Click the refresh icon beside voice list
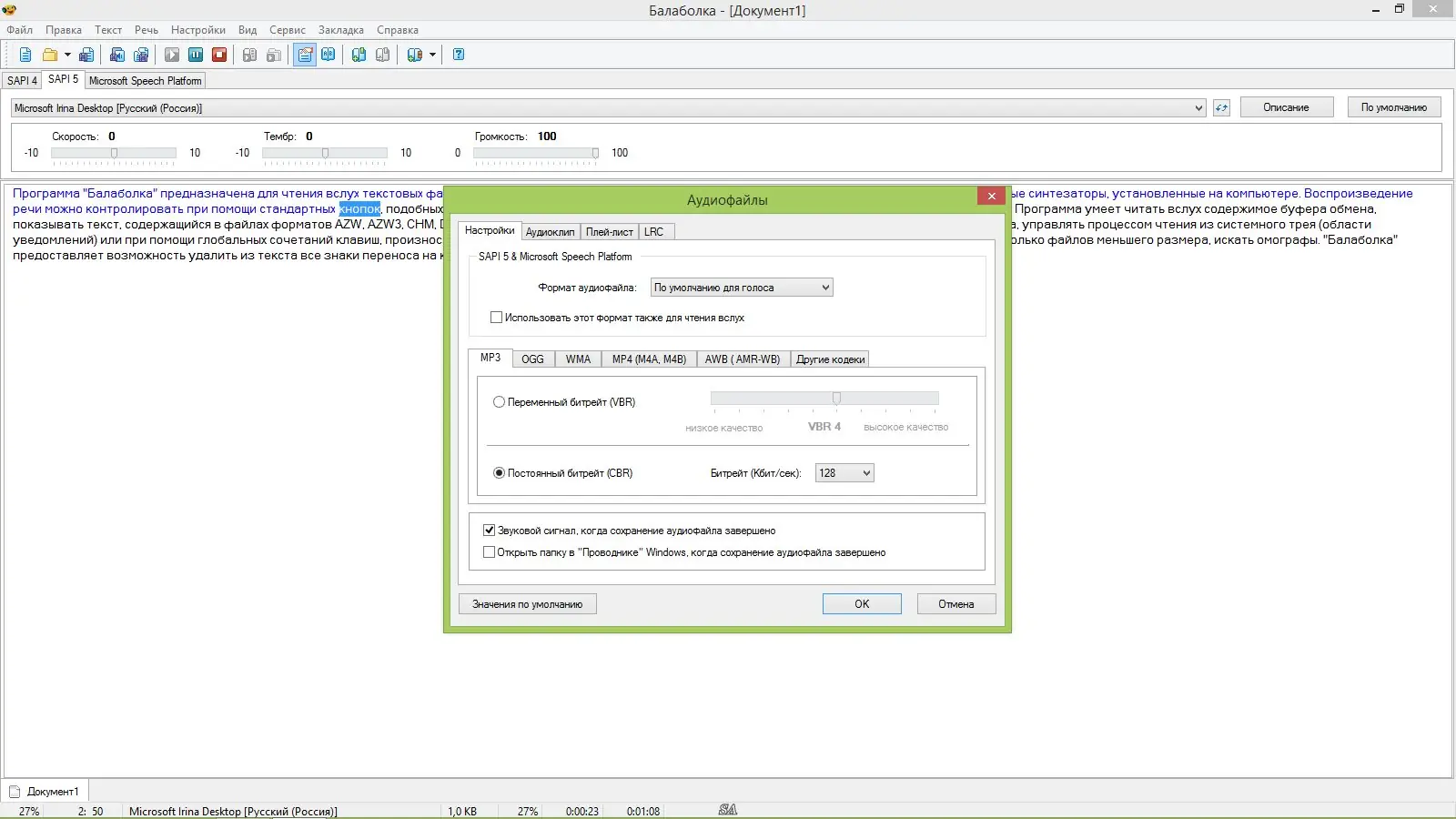Screen dimensions: 1456x819 pyautogui.click(x=1221, y=108)
